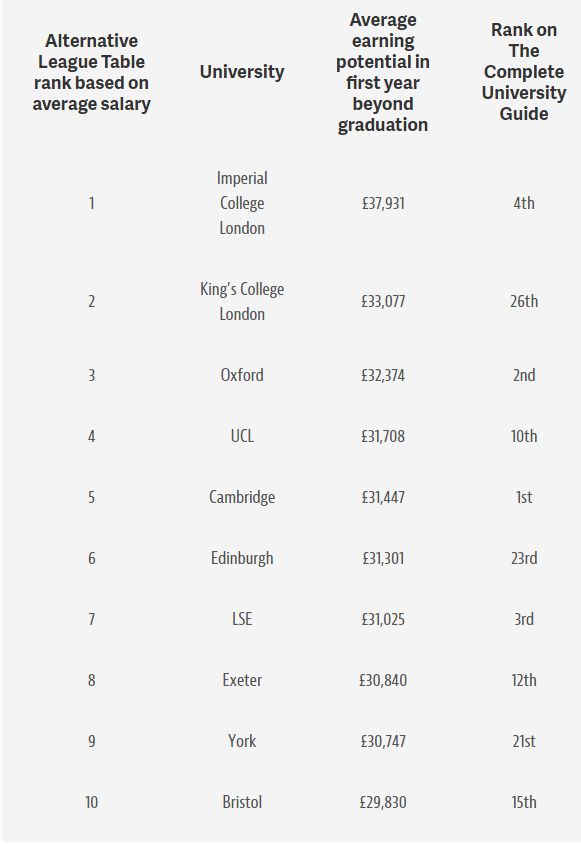Click the Average earning potential column header
Screen dimensions: 581x844
[x=383, y=72]
